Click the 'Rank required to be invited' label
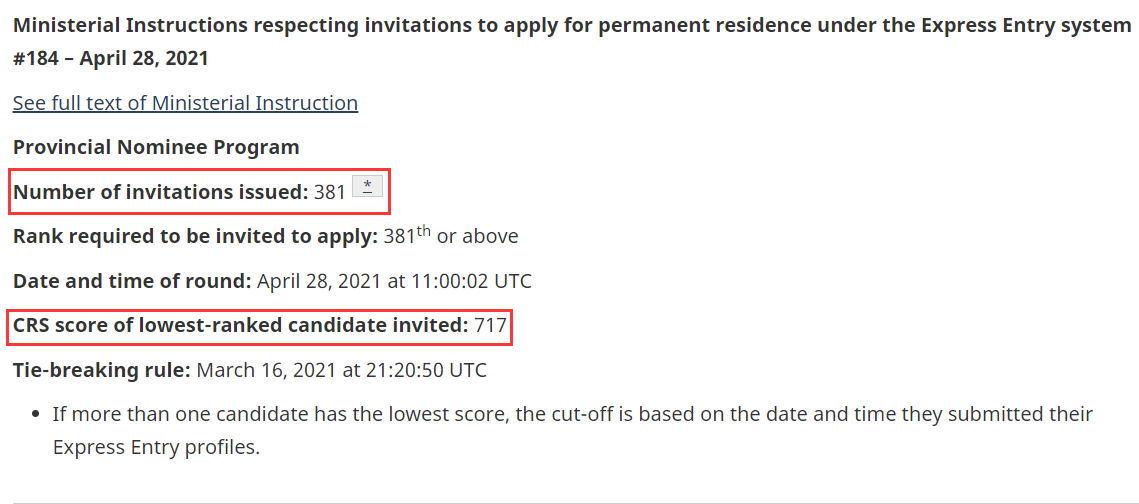The width and height of the screenshot is (1139, 504). pyautogui.click(x=195, y=237)
